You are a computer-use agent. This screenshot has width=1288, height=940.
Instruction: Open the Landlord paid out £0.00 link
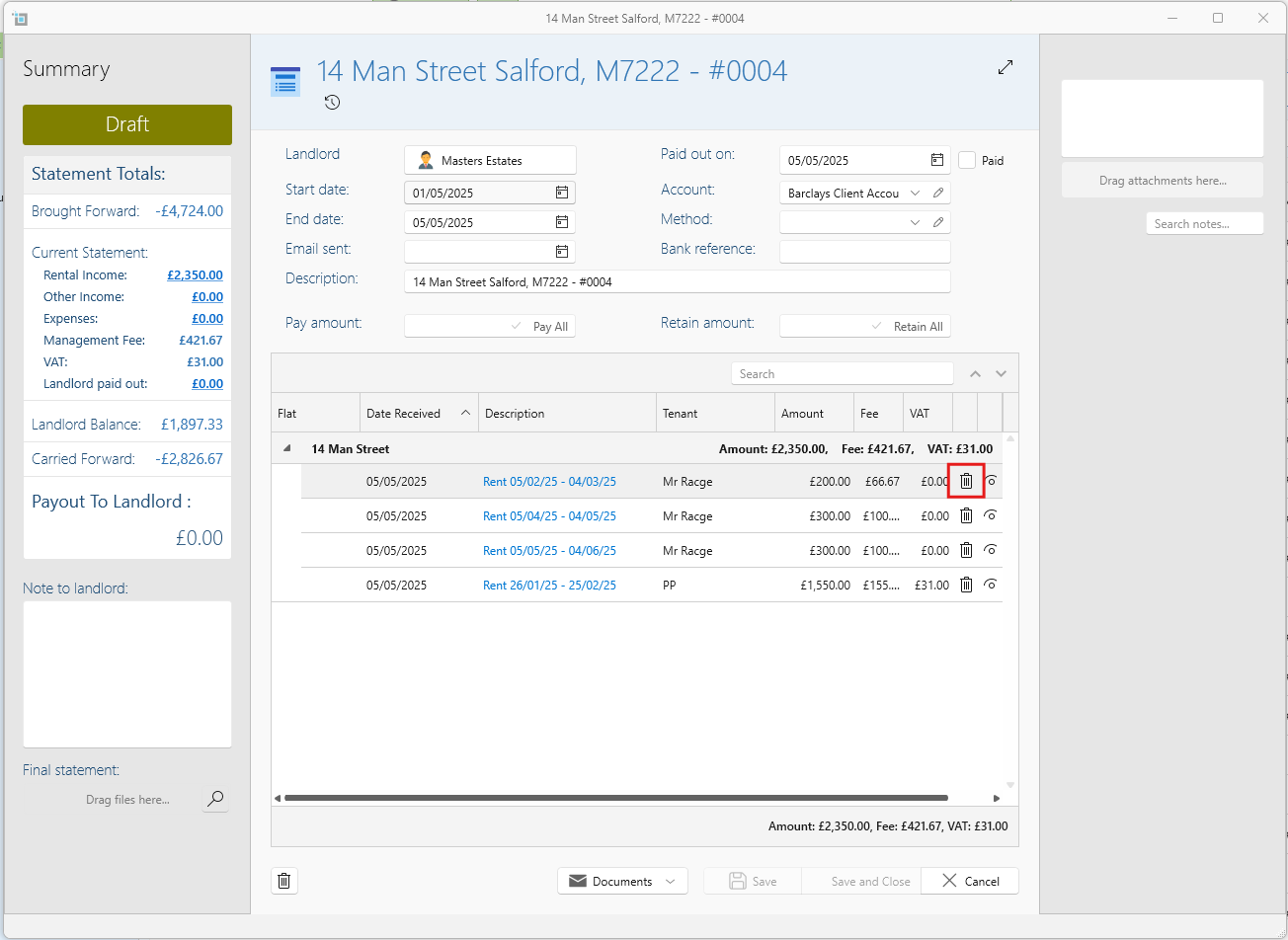(x=207, y=384)
